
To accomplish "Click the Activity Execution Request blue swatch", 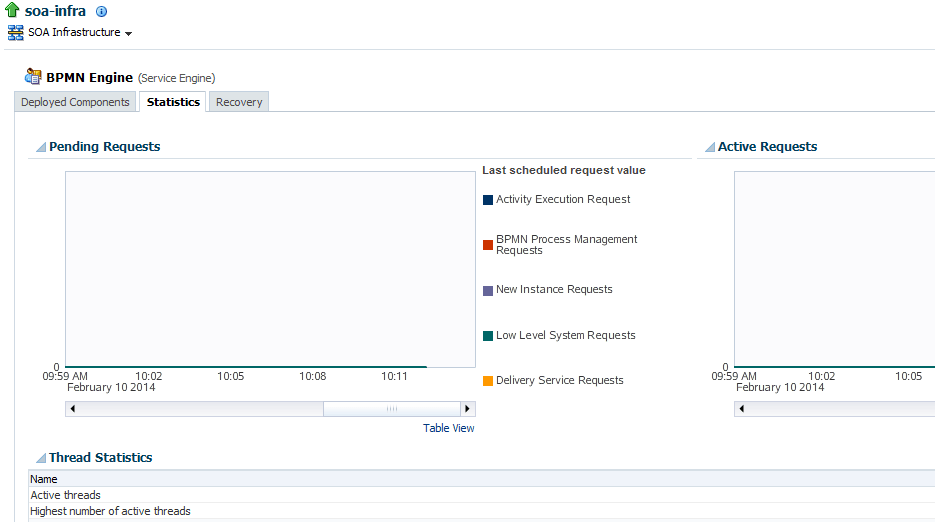I will point(488,200).
